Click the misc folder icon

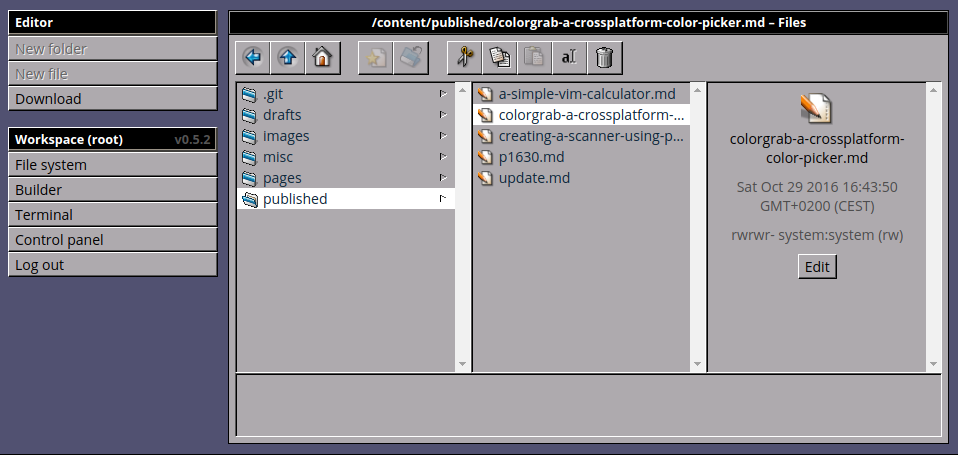click(x=249, y=157)
